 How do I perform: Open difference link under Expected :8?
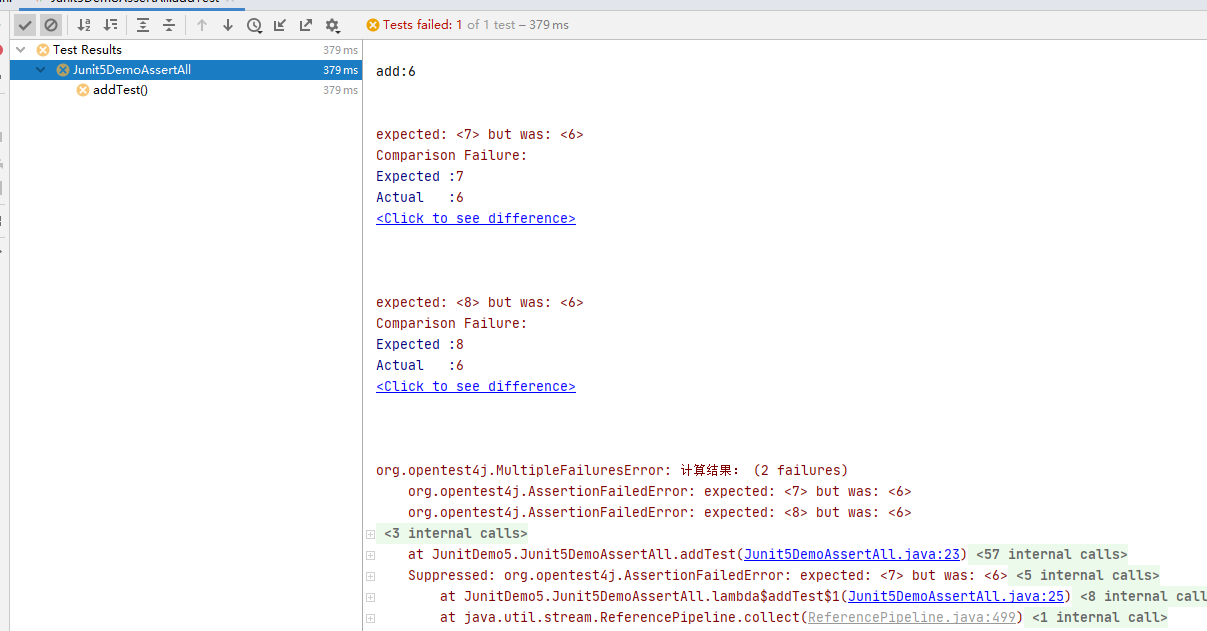[476, 386]
